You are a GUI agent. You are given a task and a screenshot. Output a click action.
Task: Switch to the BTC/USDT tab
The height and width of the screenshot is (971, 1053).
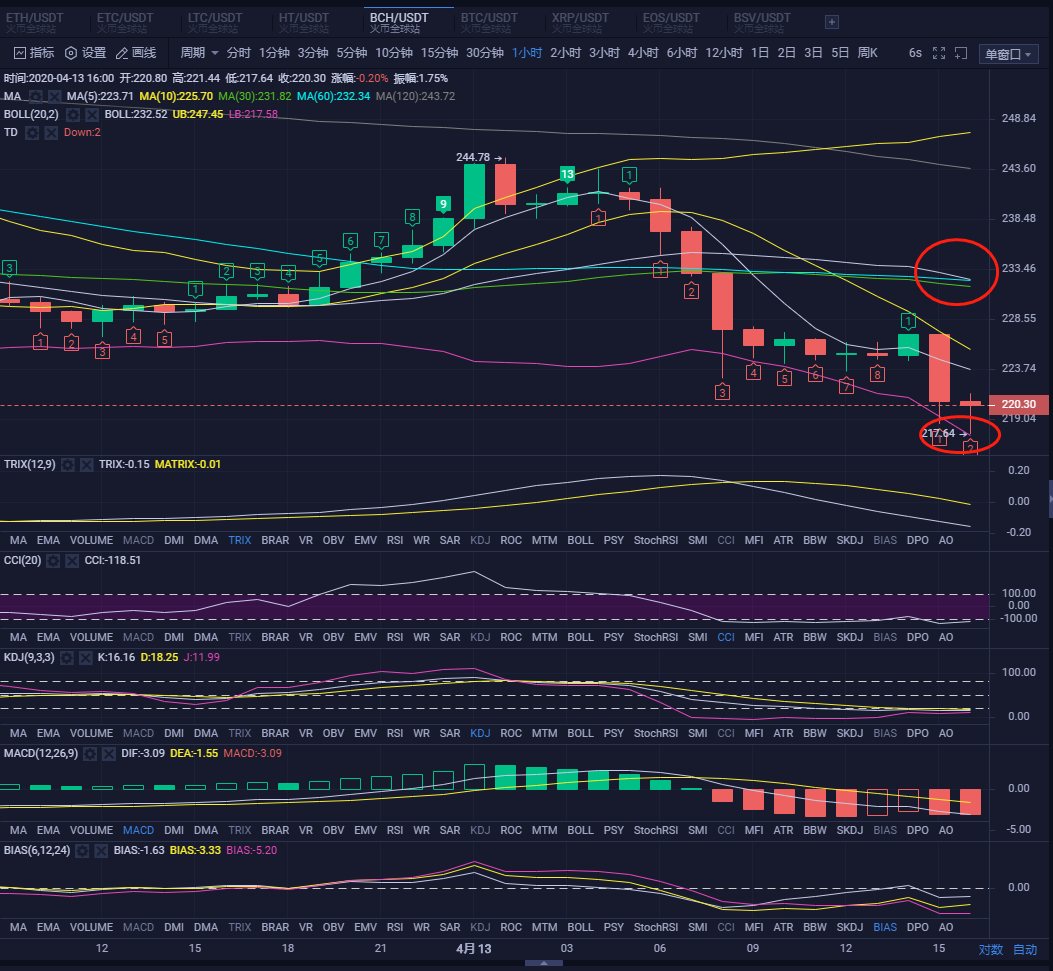coord(489,22)
